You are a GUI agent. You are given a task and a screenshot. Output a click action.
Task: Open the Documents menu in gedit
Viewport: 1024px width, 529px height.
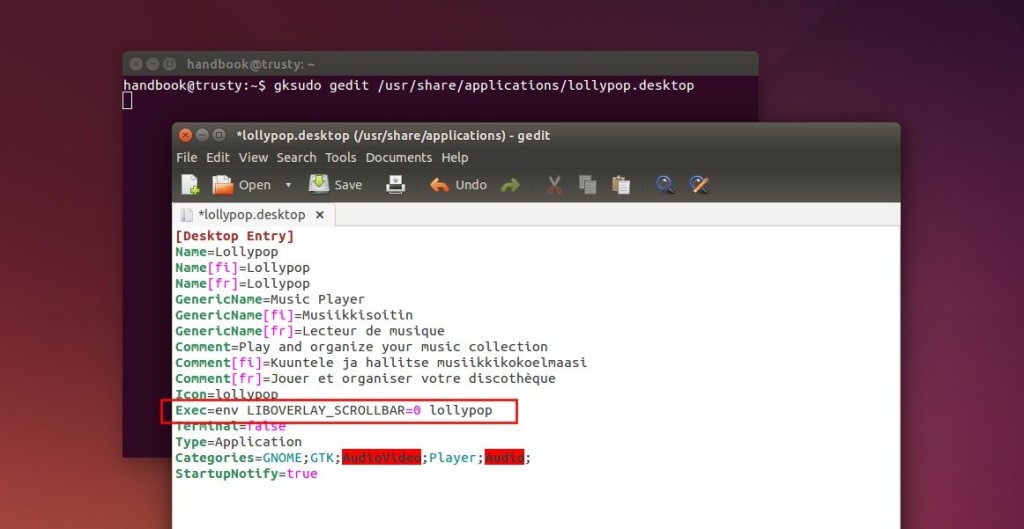(399, 157)
